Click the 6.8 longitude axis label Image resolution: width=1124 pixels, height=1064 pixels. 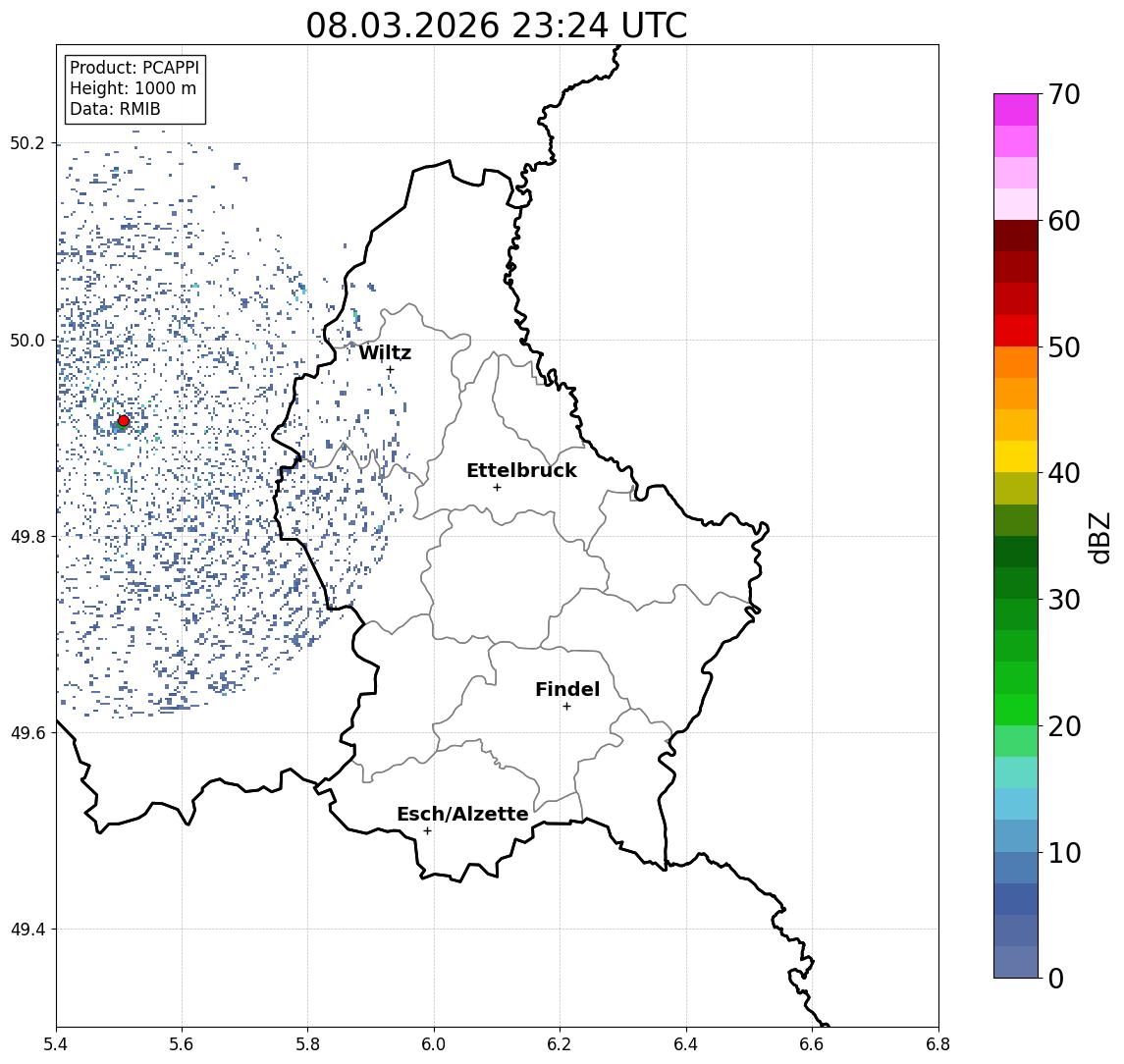pyautogui.click(x=937, y=1044)
